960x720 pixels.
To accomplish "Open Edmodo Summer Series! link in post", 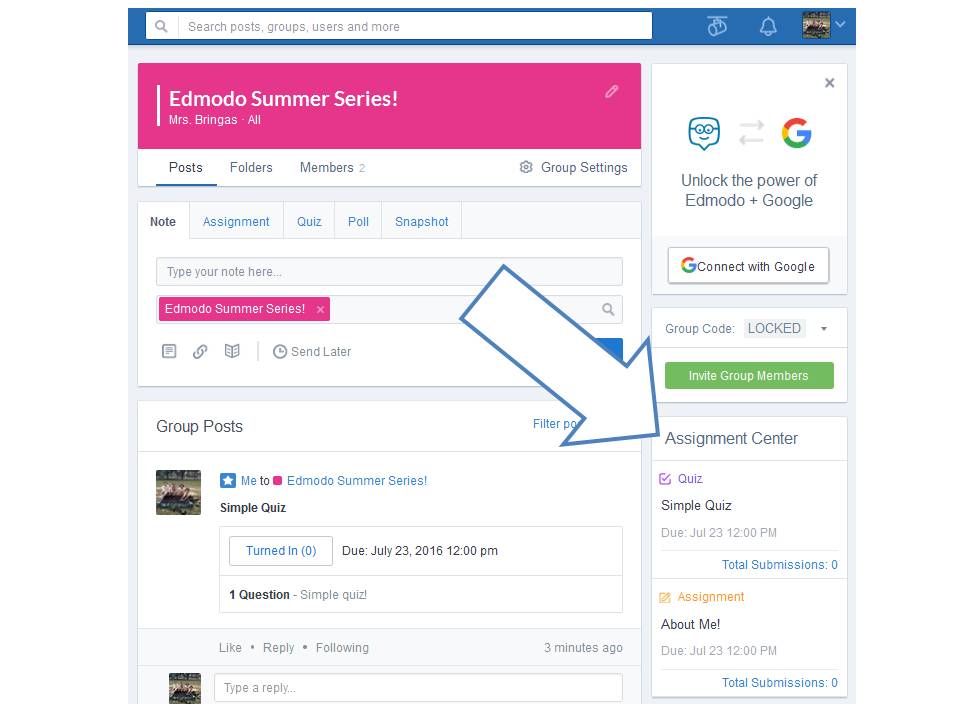I will [x=357, y=481].
